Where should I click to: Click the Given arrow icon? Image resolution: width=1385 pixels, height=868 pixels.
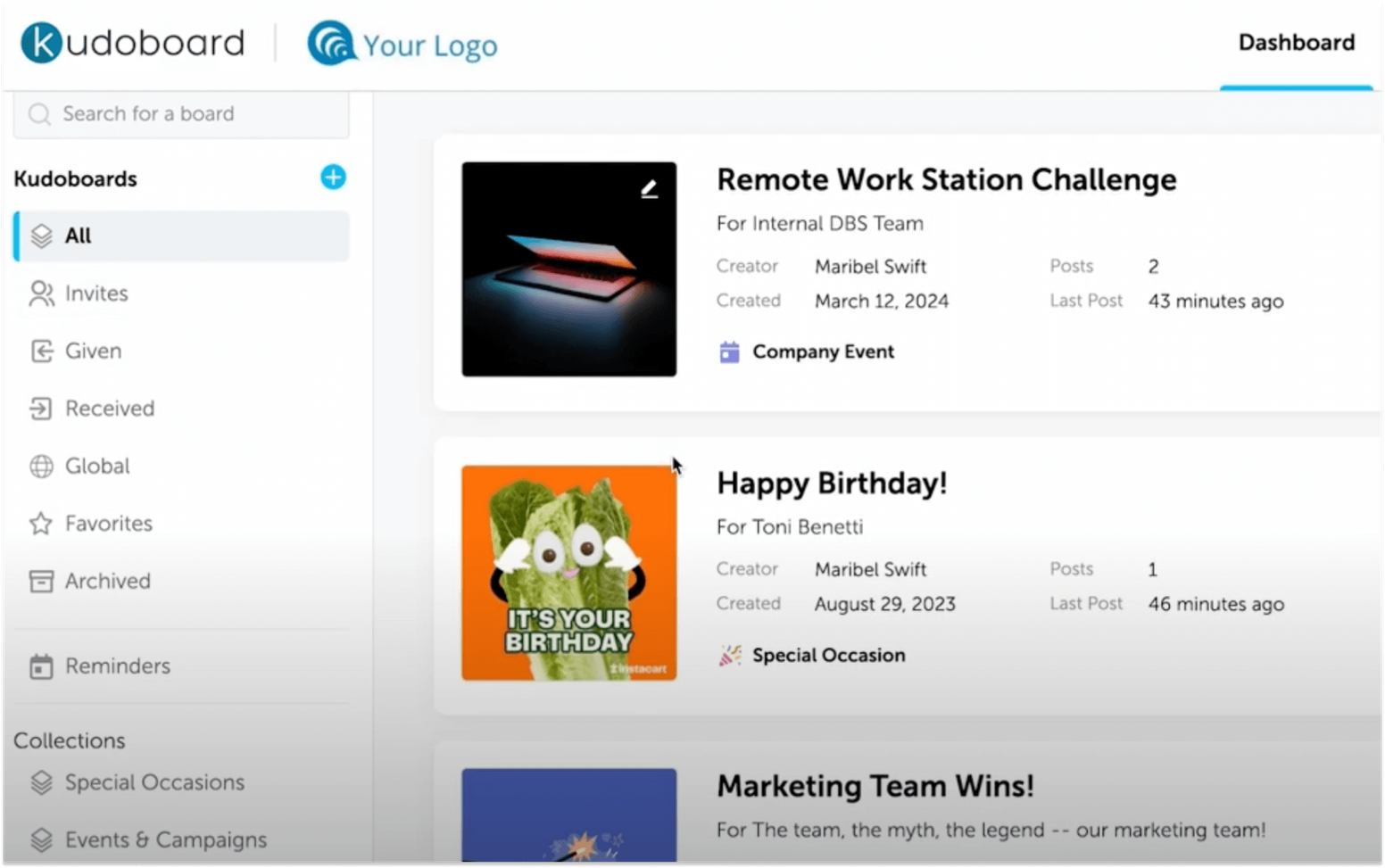pos(42,351)
